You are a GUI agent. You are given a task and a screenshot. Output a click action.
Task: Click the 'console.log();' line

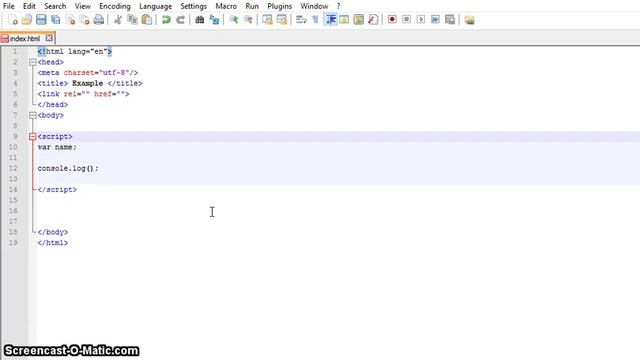pyautogui.click(x=68, y=168)
